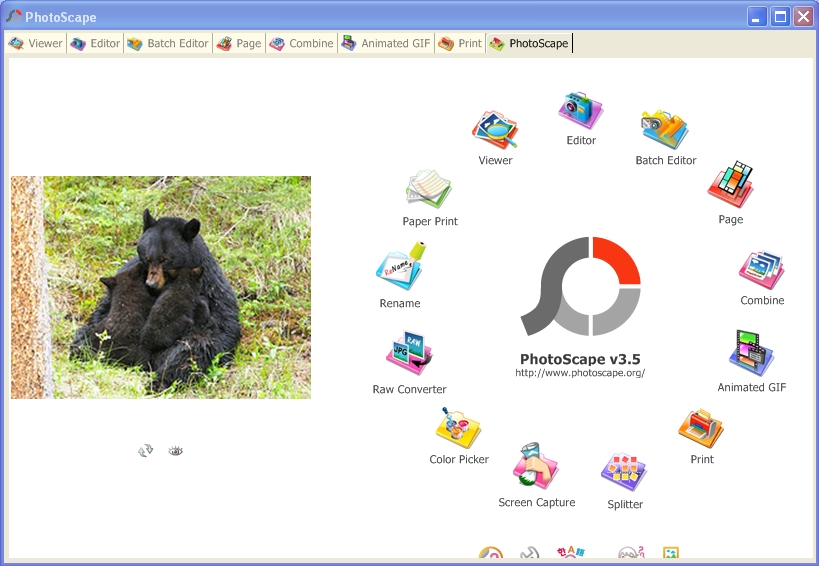This screenshot has height=566, width=819.
Task: Switch to the Print tab
Action: point(460,43)
